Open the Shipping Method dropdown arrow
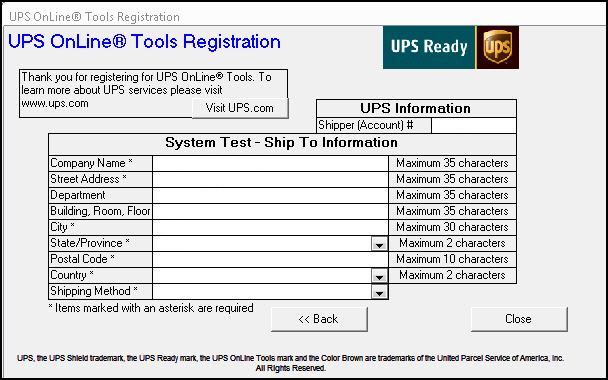The image size is (608, 380). tap(379, 292)
